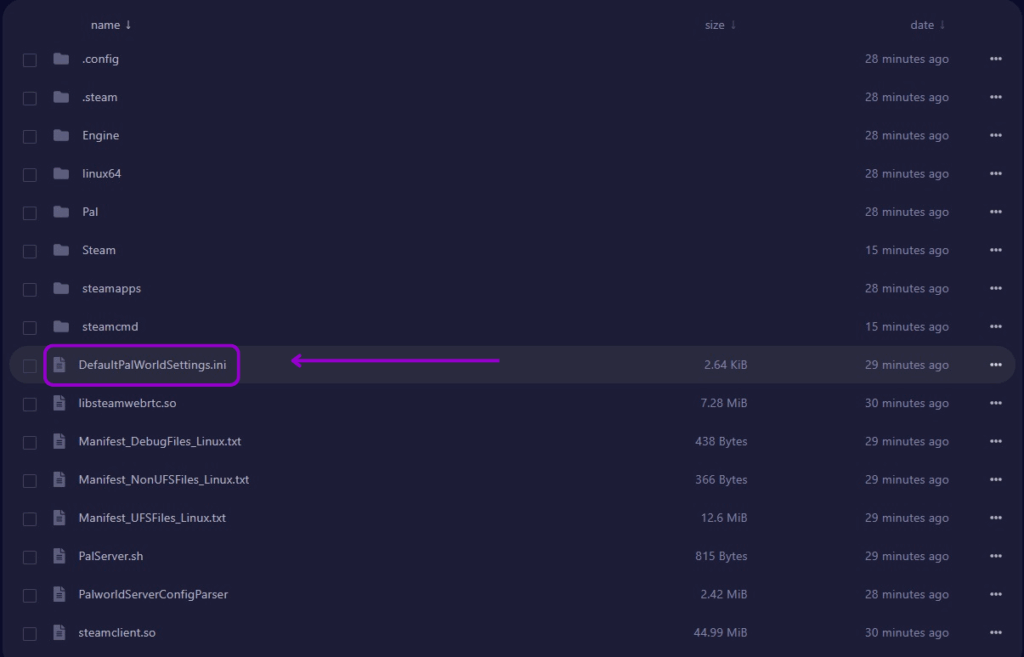Click the Steam folder icon

[x=61, y=250]
